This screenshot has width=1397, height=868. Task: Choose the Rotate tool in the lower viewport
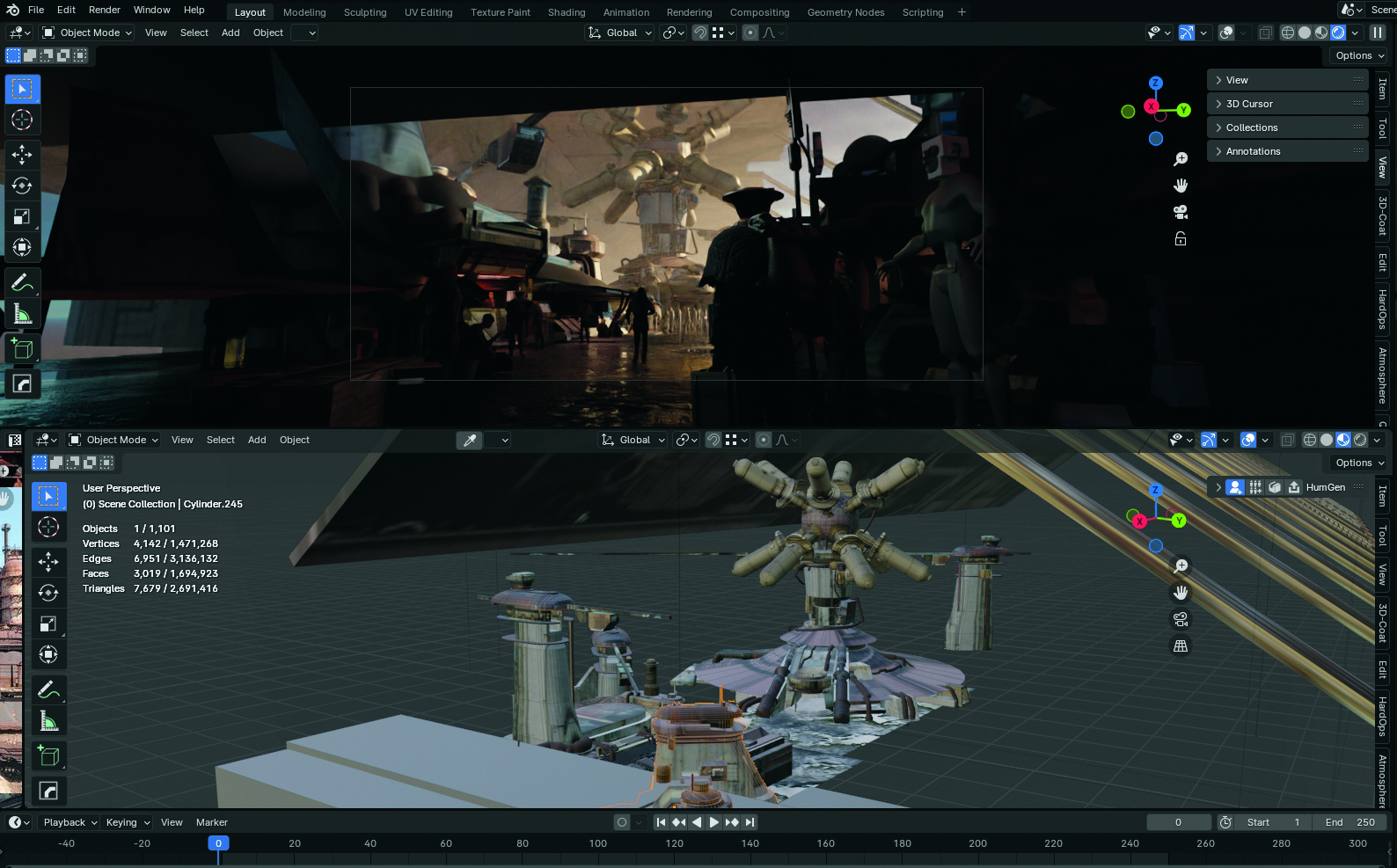pos(48,593)
